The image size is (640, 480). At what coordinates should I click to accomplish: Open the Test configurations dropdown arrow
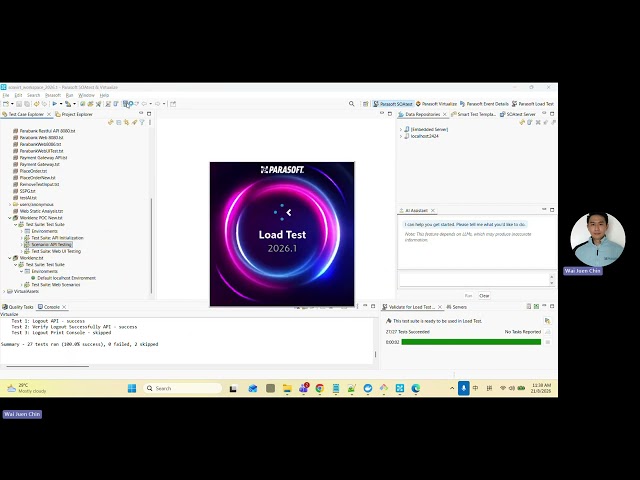tap(74, 104)
